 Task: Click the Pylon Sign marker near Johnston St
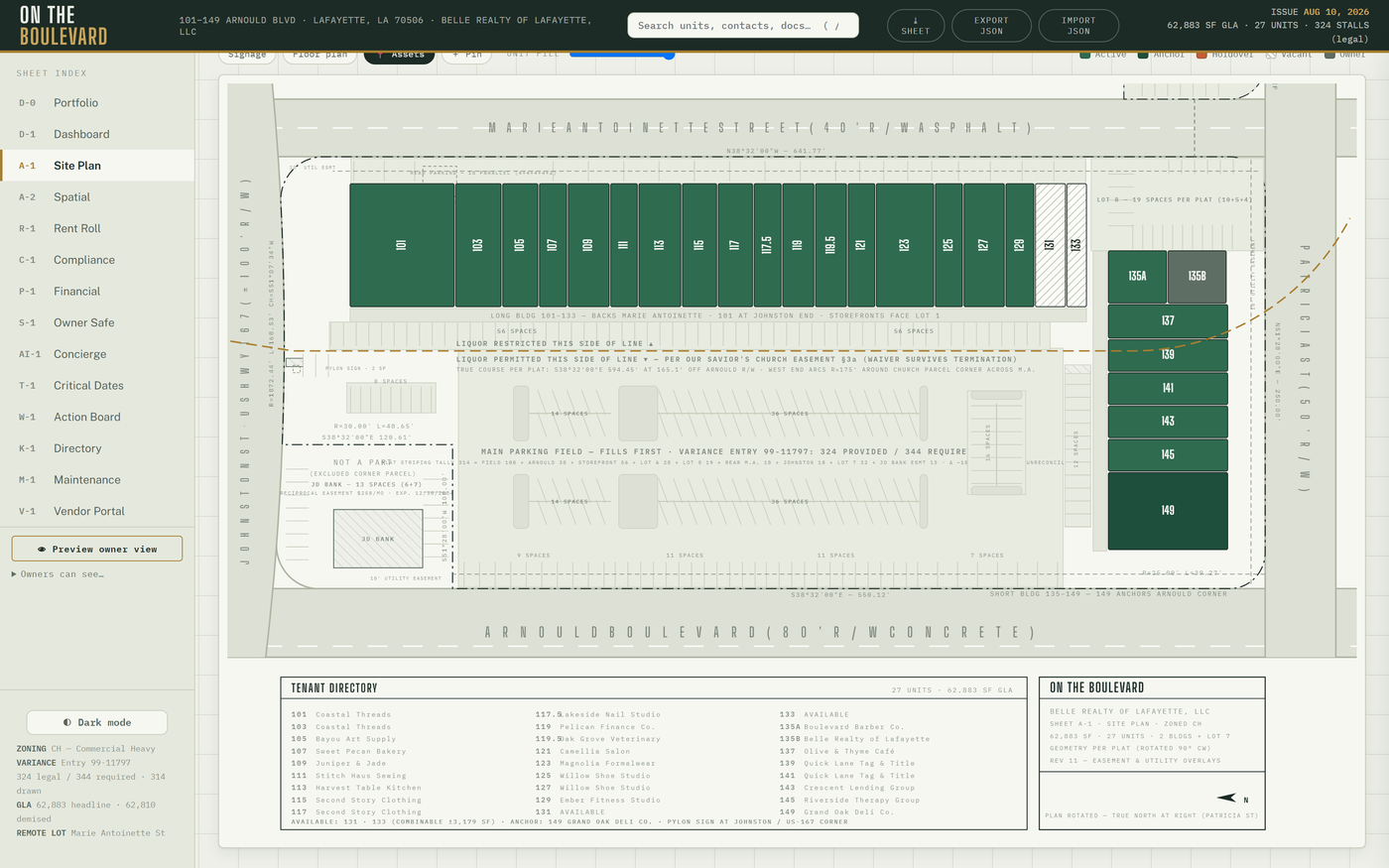click(x=294, y=364)
